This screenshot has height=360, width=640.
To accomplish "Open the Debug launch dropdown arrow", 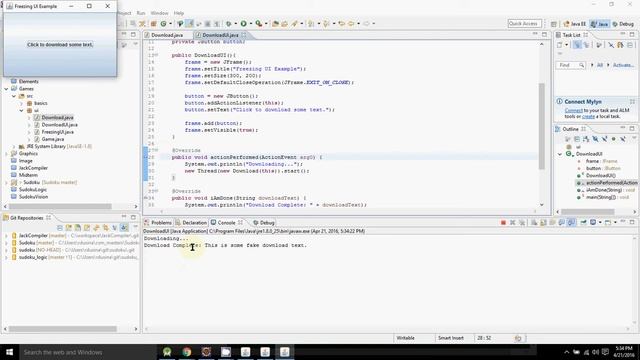I will (236, 24).
